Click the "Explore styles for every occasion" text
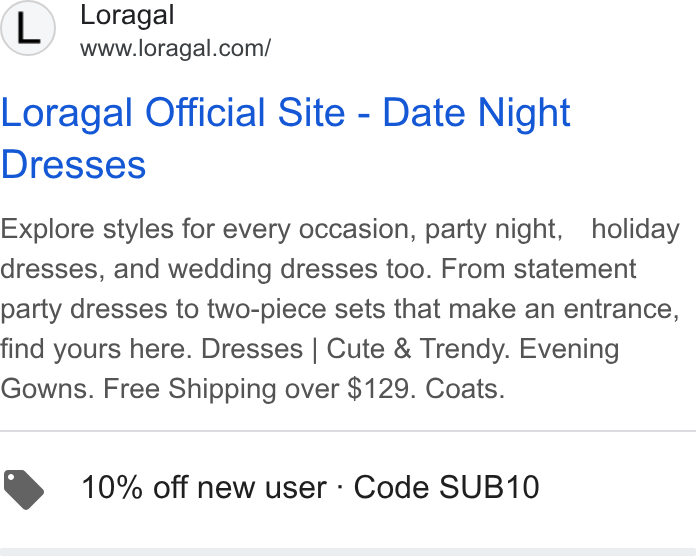 (207, 229)
